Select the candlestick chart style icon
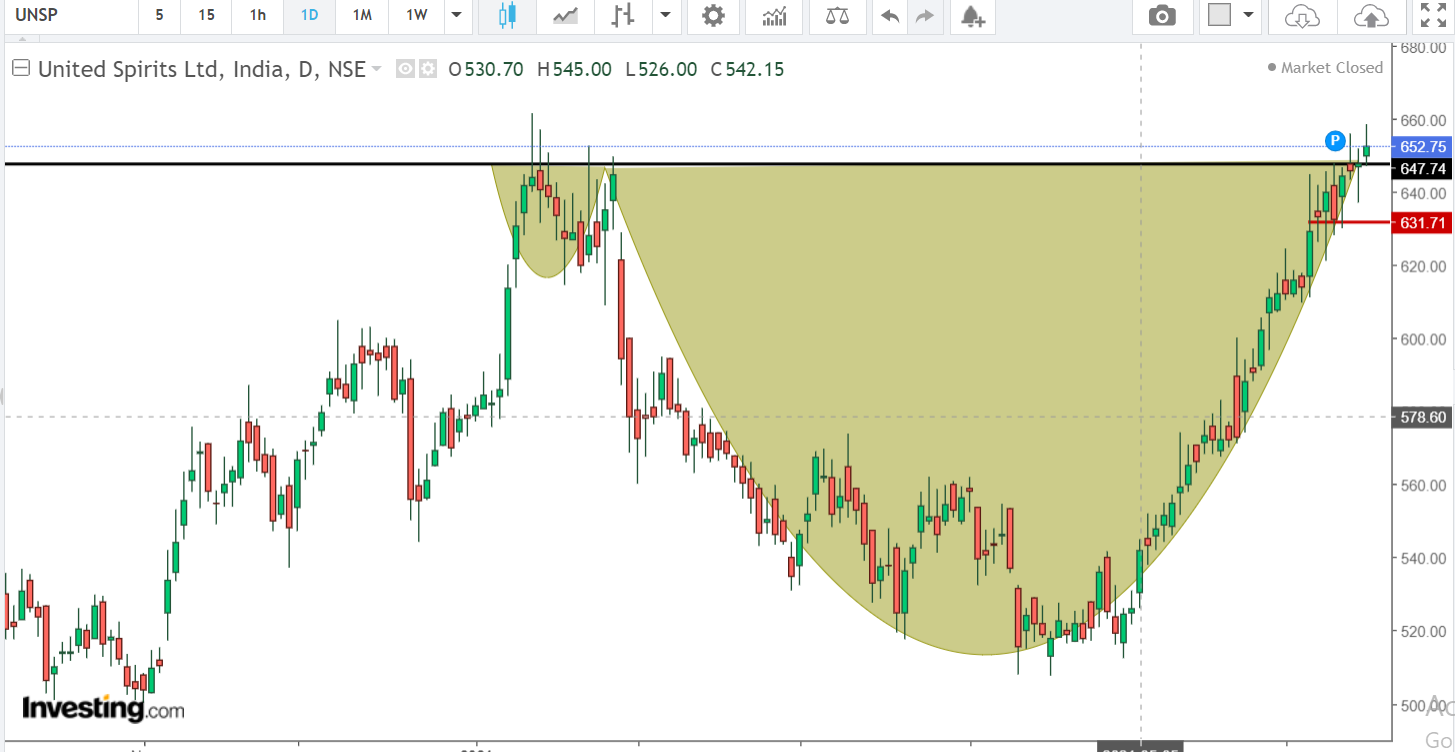1455x752 pixels. (x=507, y=15)
